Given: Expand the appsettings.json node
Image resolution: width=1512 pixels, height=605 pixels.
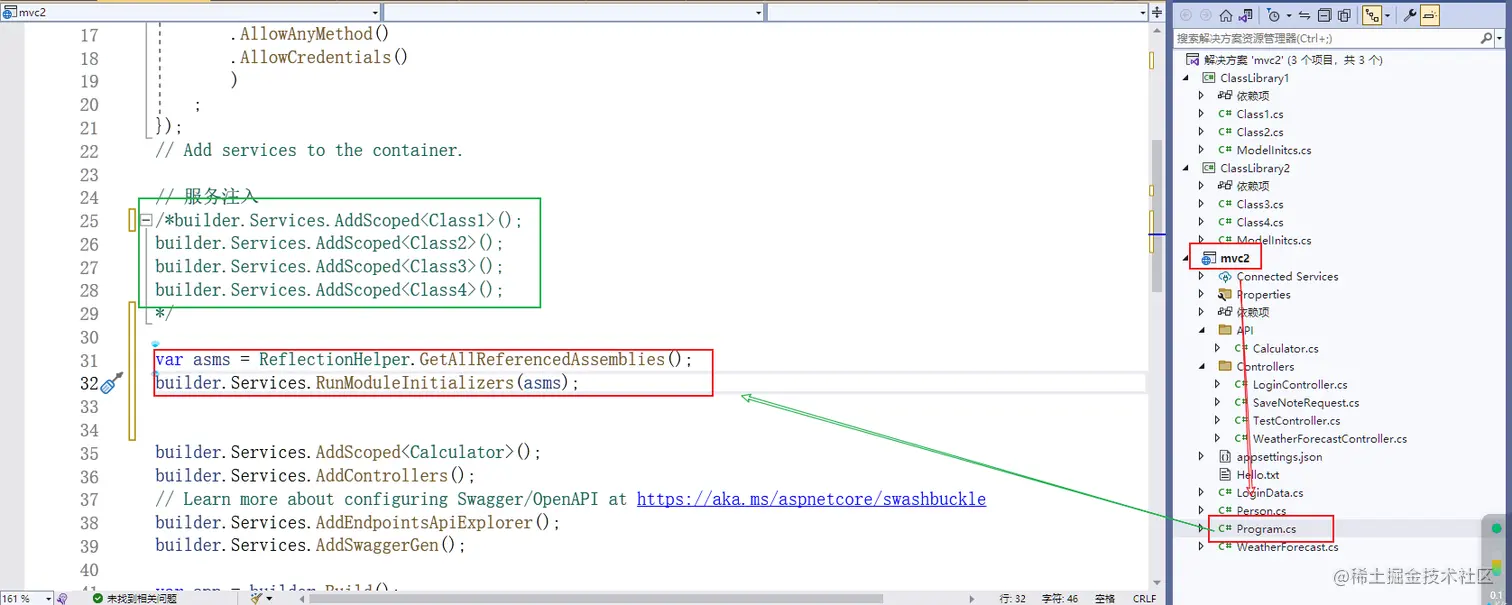Looking at the screenshot, I should point(1203,456).
